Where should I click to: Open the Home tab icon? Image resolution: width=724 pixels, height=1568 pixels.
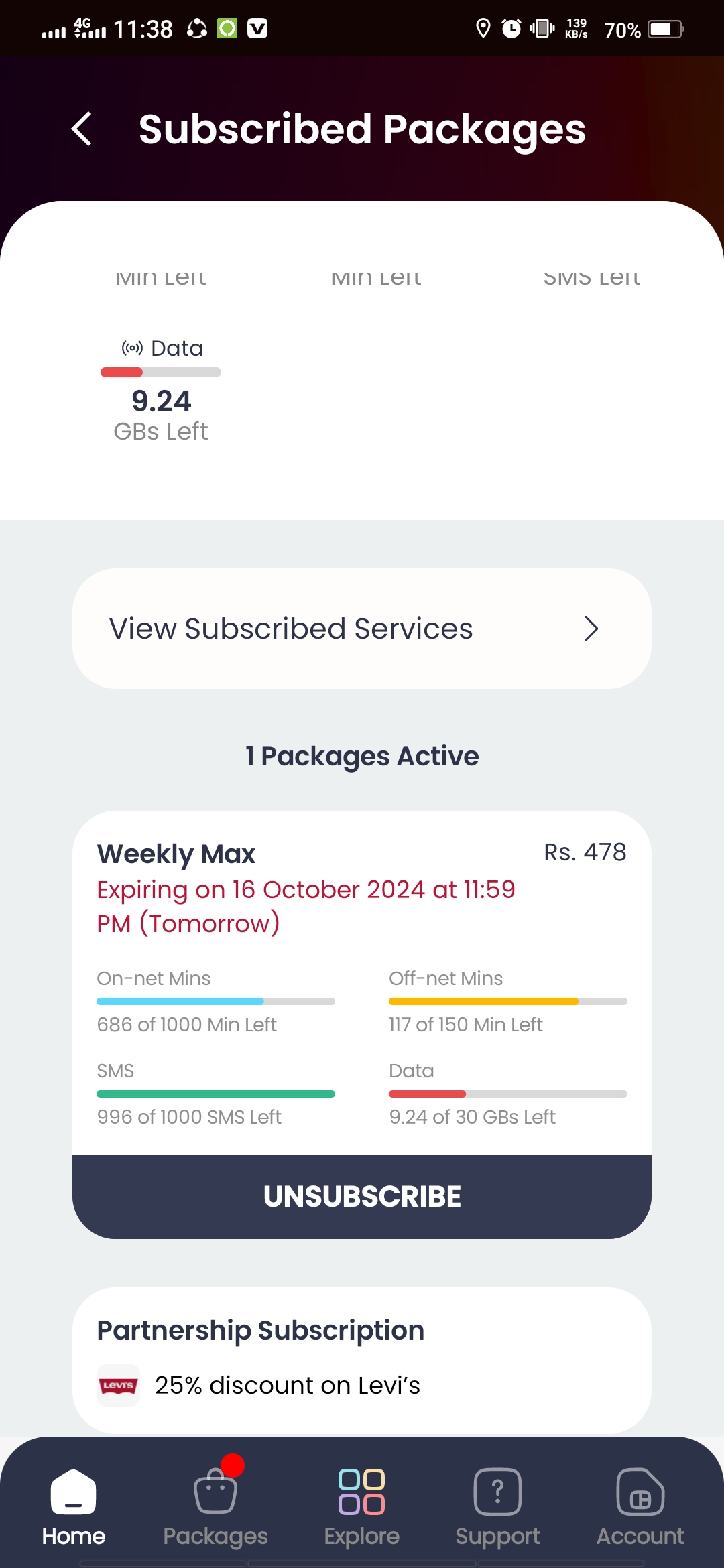(x=73, y=1492)
